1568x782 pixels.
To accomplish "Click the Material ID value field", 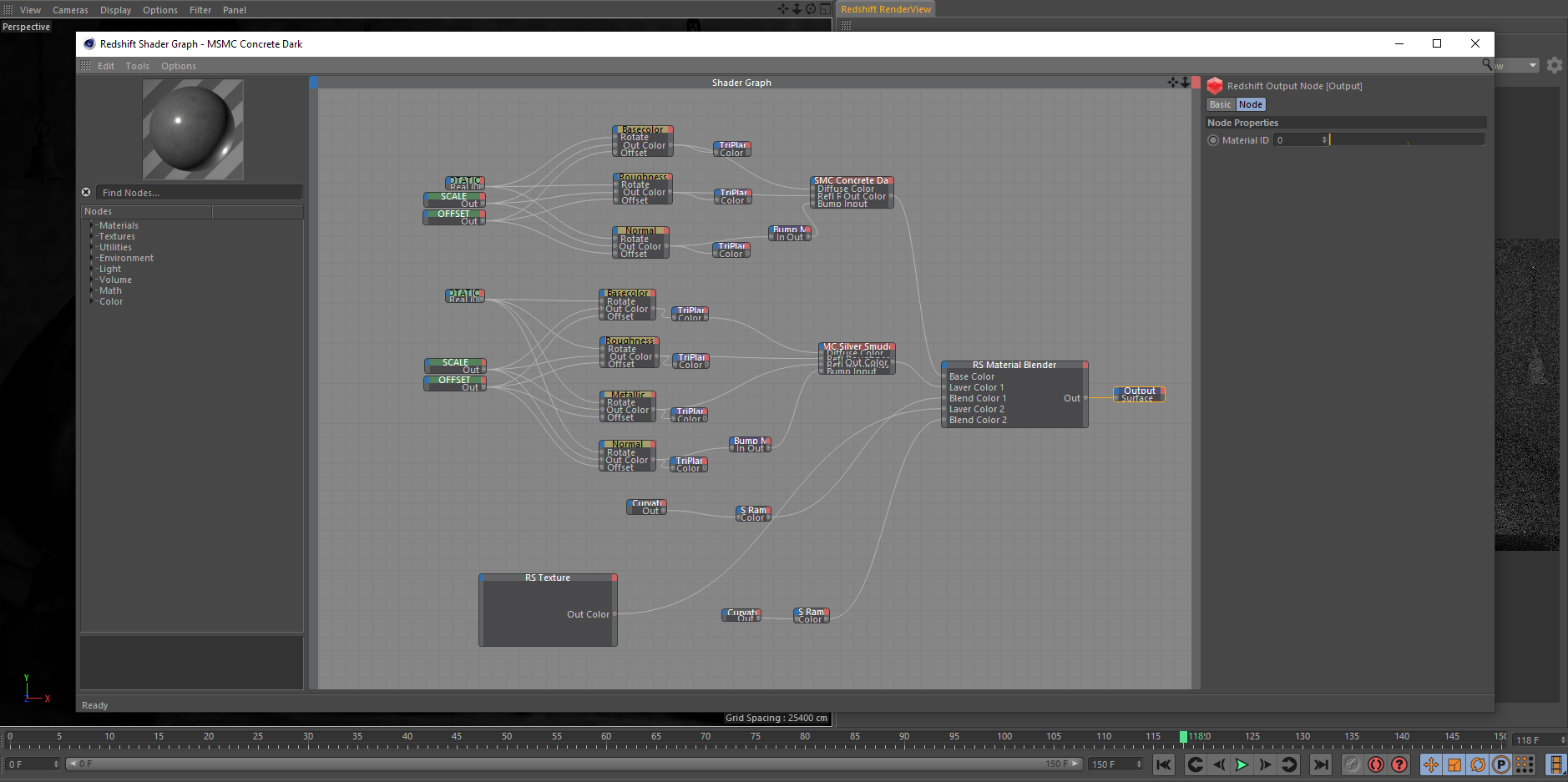I will (x=1300, y=140).
